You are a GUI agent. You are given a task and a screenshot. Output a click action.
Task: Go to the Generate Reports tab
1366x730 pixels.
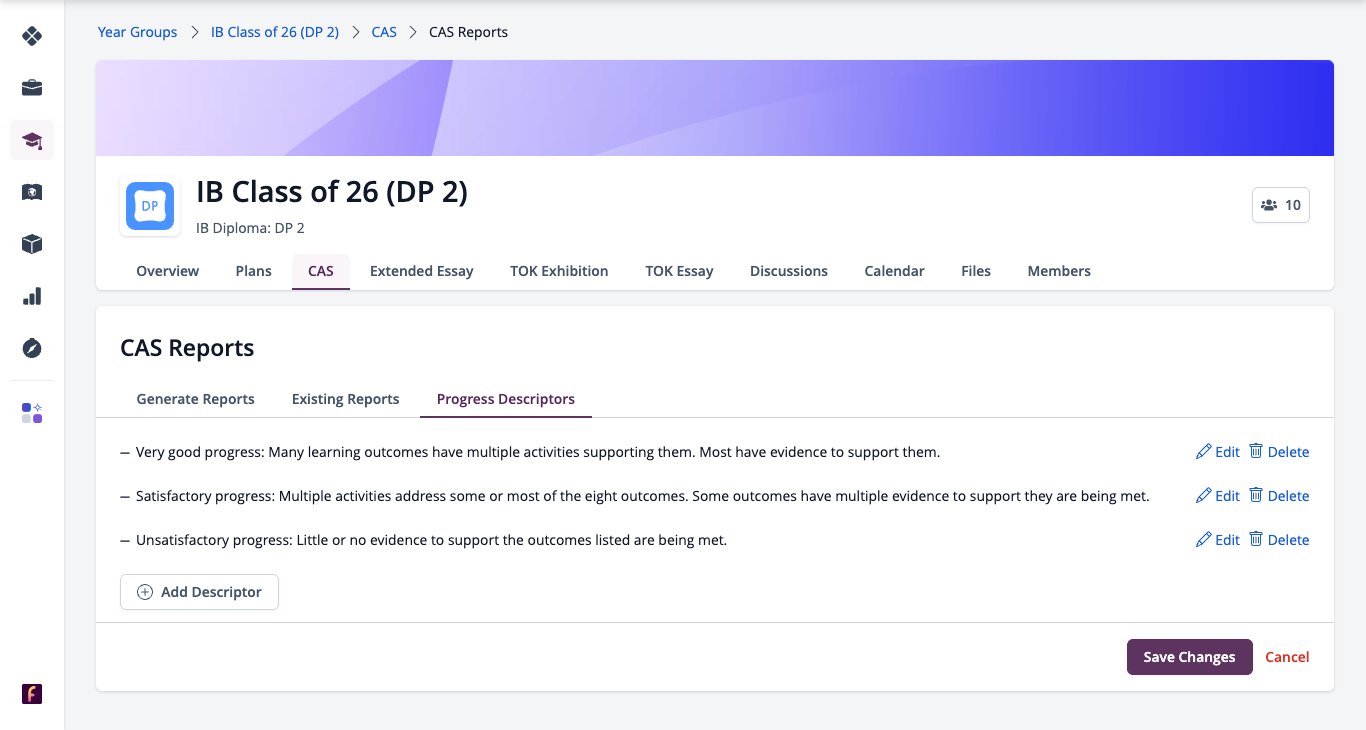tap(196, 399)
